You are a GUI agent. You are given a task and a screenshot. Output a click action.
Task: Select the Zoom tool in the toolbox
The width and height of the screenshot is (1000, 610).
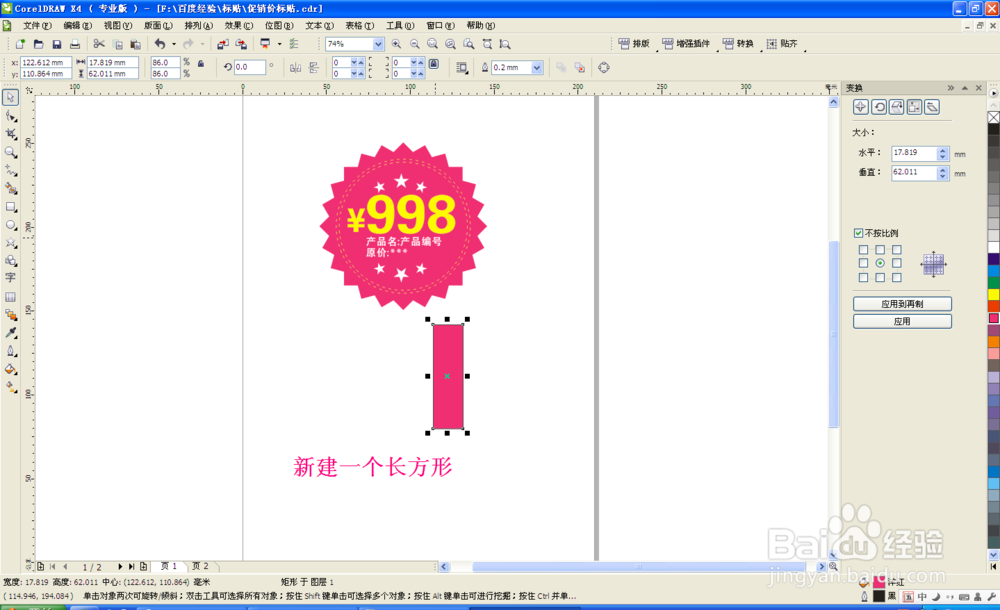click(x=11, y=150)
